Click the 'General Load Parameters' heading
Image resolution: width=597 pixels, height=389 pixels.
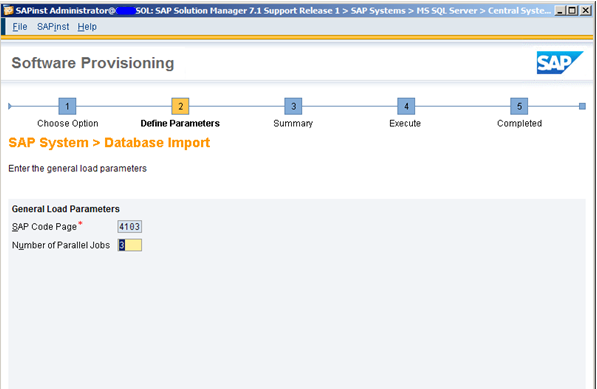click(x=65, y=209)
